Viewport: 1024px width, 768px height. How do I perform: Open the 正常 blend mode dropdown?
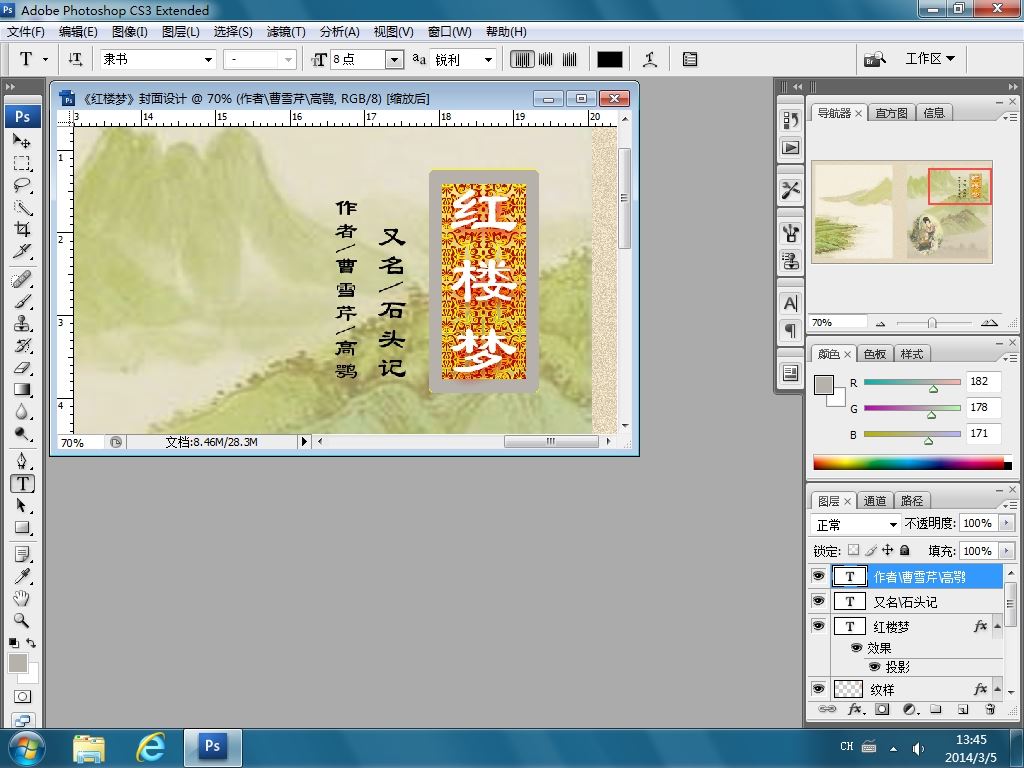pos(856,524)
